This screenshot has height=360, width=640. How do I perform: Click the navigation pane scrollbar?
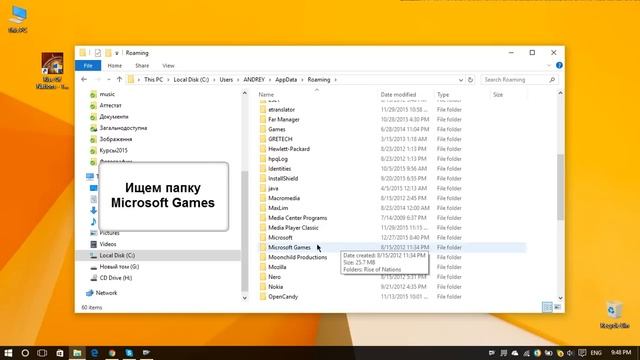pyautogui.click(x=245, y=231)
